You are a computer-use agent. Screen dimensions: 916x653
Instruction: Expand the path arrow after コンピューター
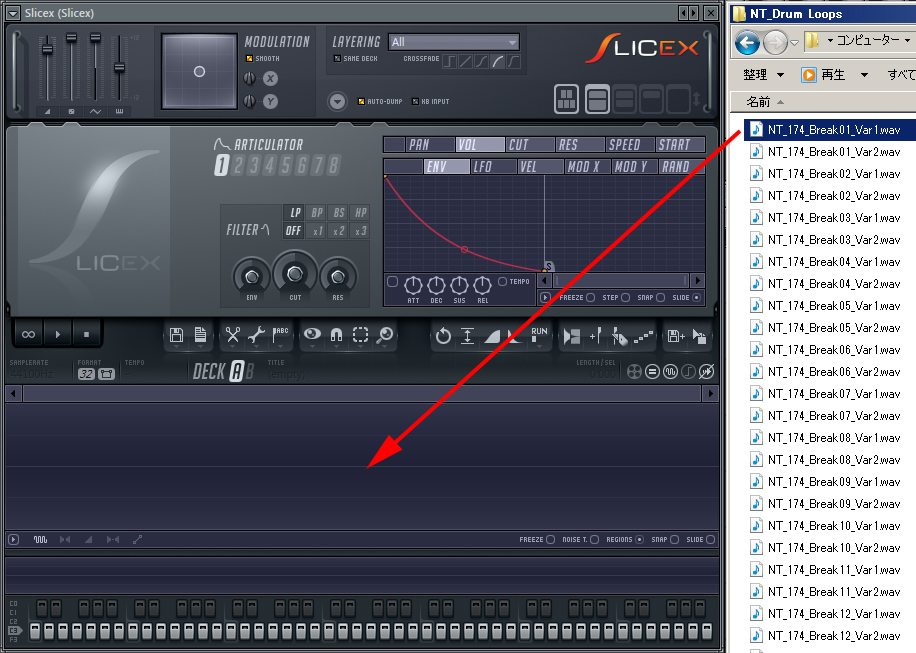(907, 40)
